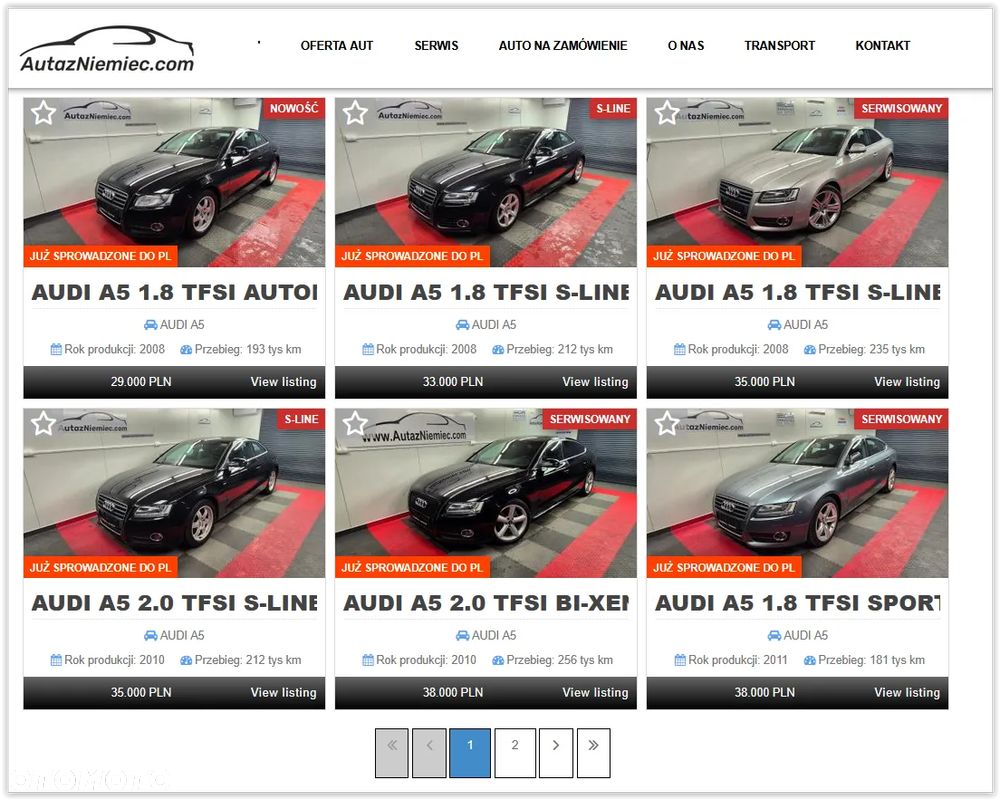Click gauge icon beside Przebieg 256 tys km
1000x800 pixels.
498,660
